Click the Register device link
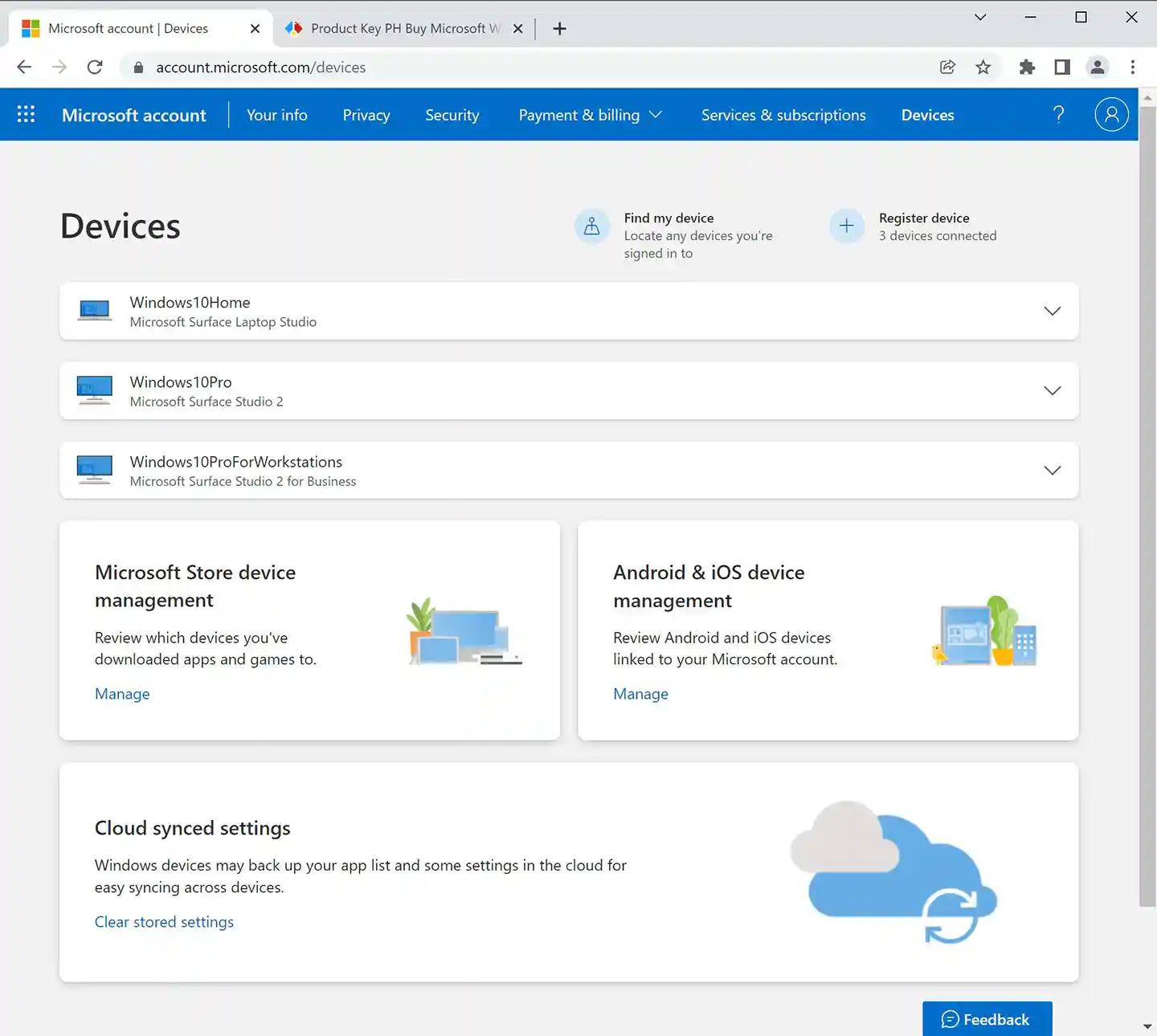The width and height of the screenshot is (1157, 1036). [924, 218]
